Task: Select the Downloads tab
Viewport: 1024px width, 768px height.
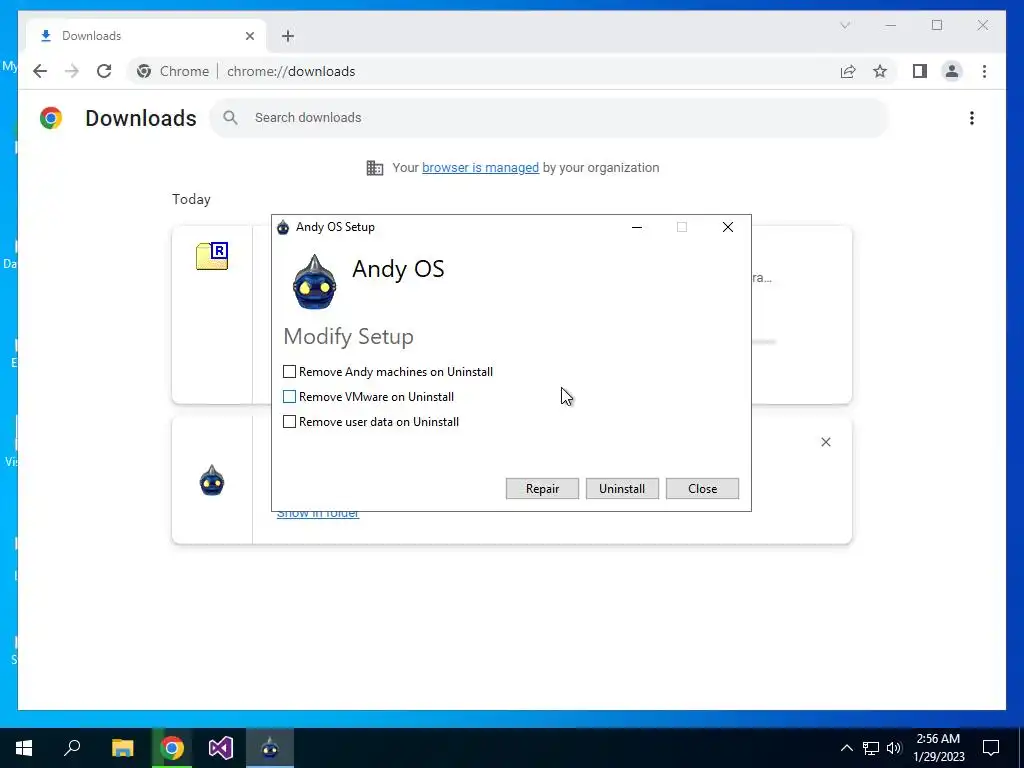Action: pos(146,36)
